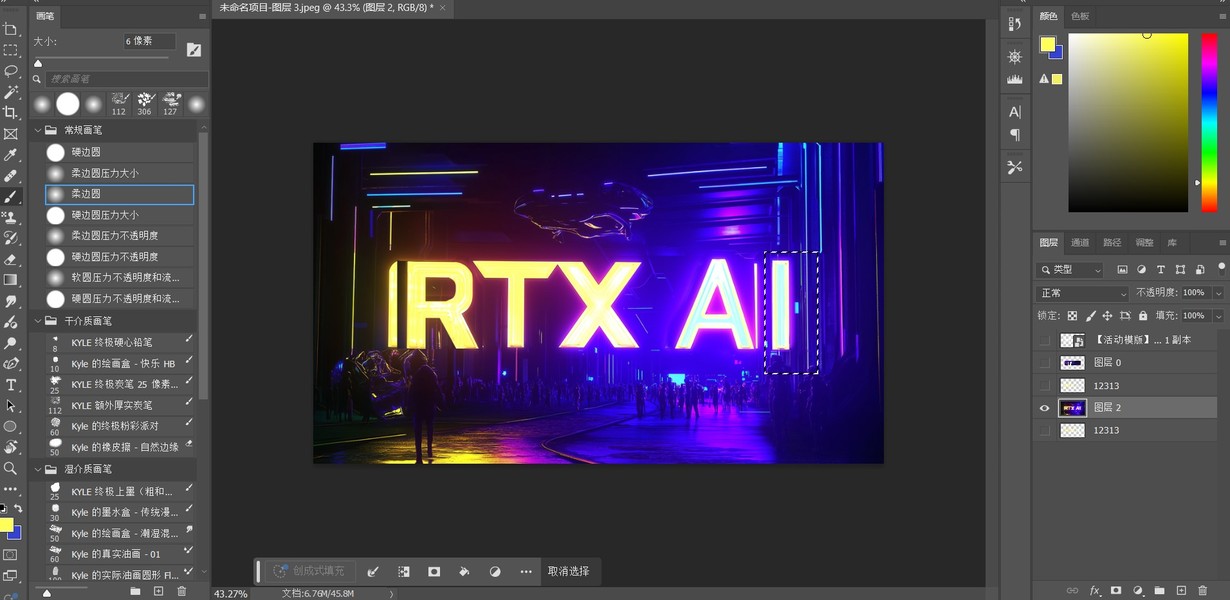The width and height of the screenshot is (1230, 600).
Task: Collapse the 常规画笔 brush folder
Action: (x=38, y=130)
